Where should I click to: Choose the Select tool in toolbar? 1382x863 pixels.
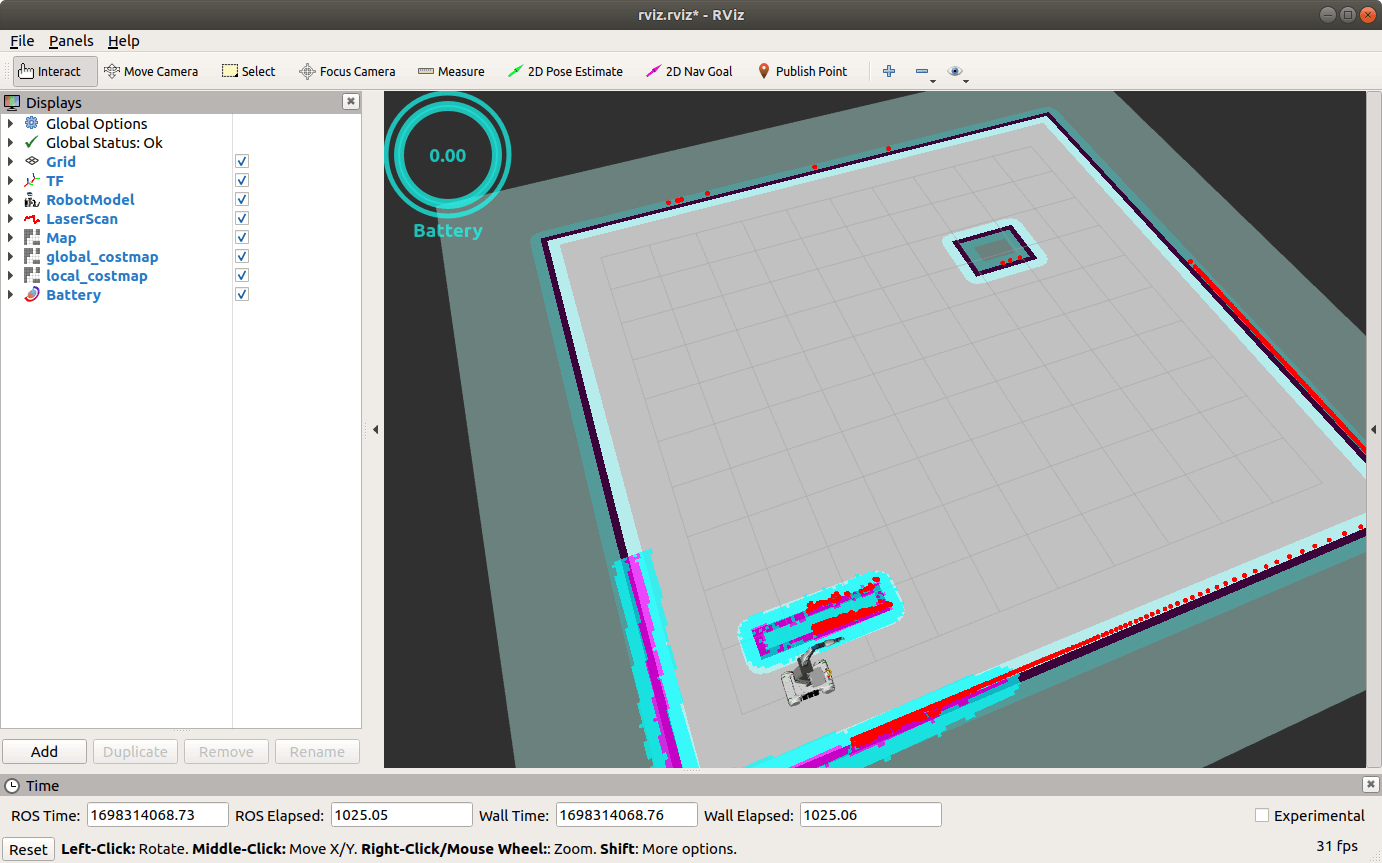pos(248,71)
